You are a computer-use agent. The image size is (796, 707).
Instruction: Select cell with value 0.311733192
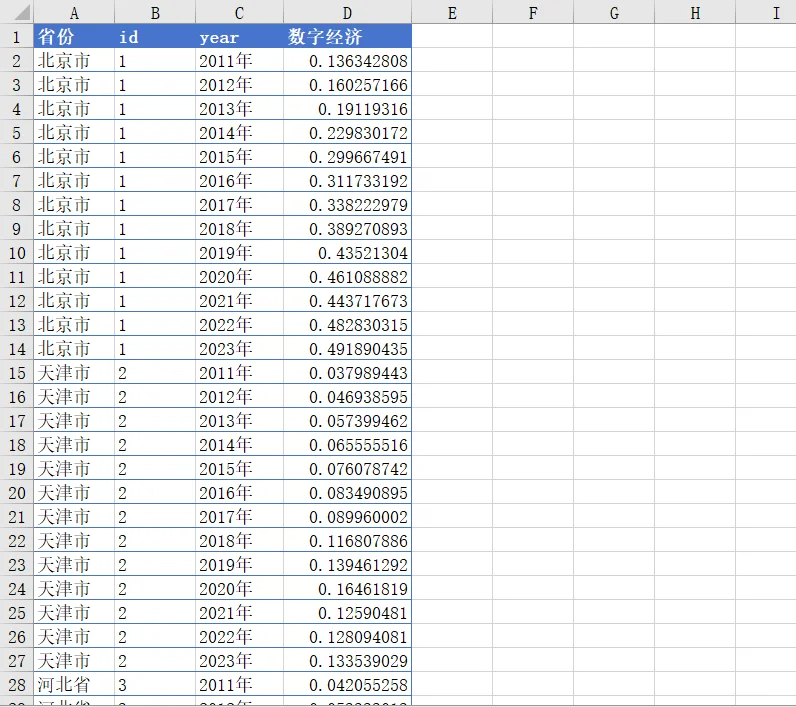347,181
